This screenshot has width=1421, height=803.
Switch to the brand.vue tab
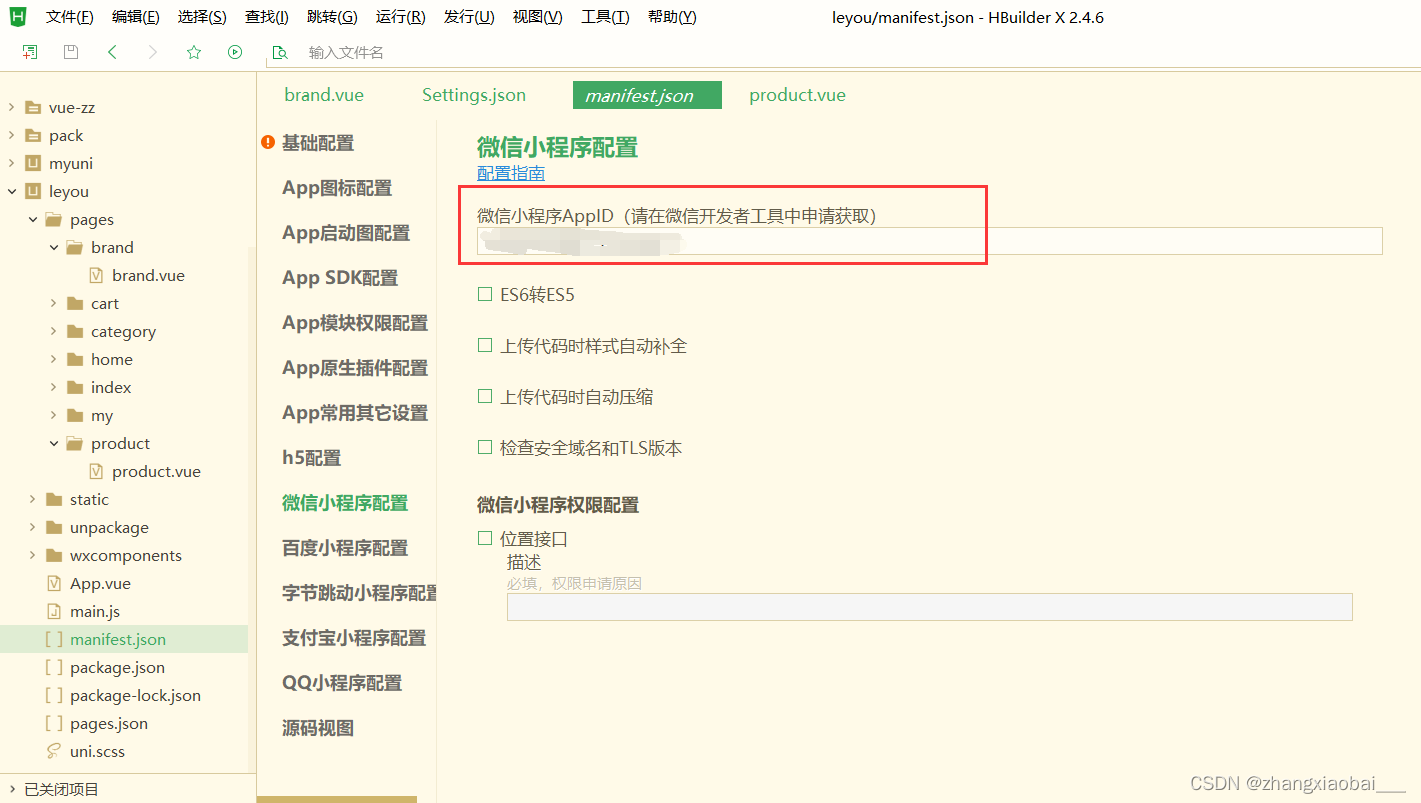[324, 95]
